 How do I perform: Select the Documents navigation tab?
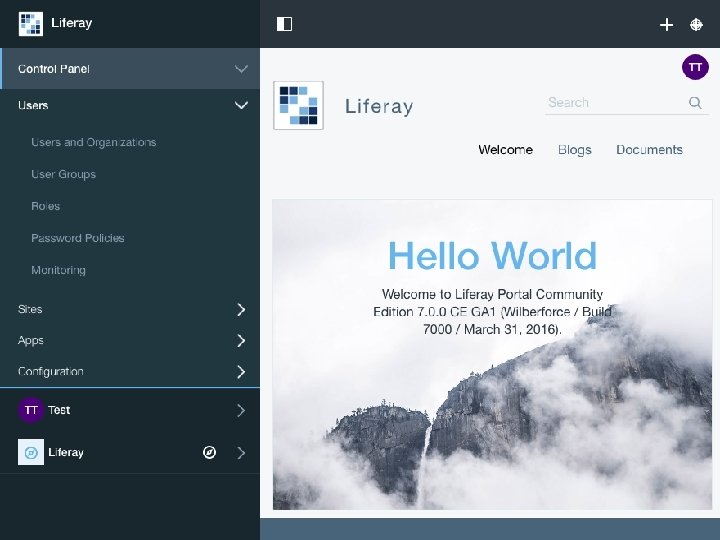coord(649,150)
